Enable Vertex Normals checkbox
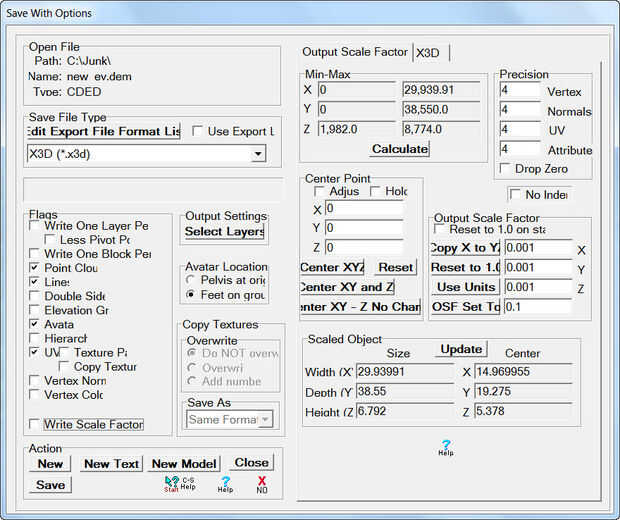This screenshot has width=620, height=520. point(34,380)
